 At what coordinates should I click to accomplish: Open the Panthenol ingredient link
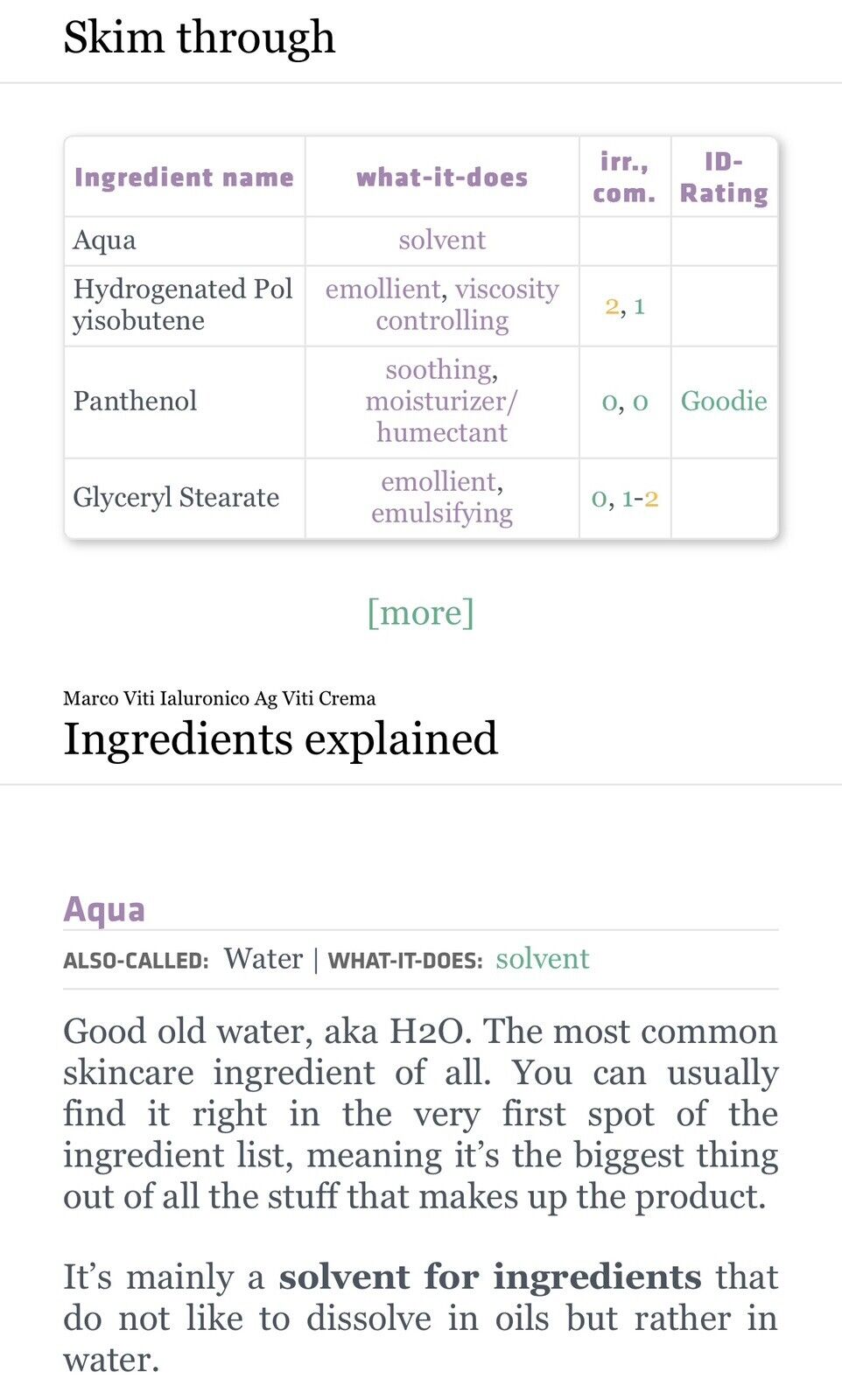click(x=135, y=402)
